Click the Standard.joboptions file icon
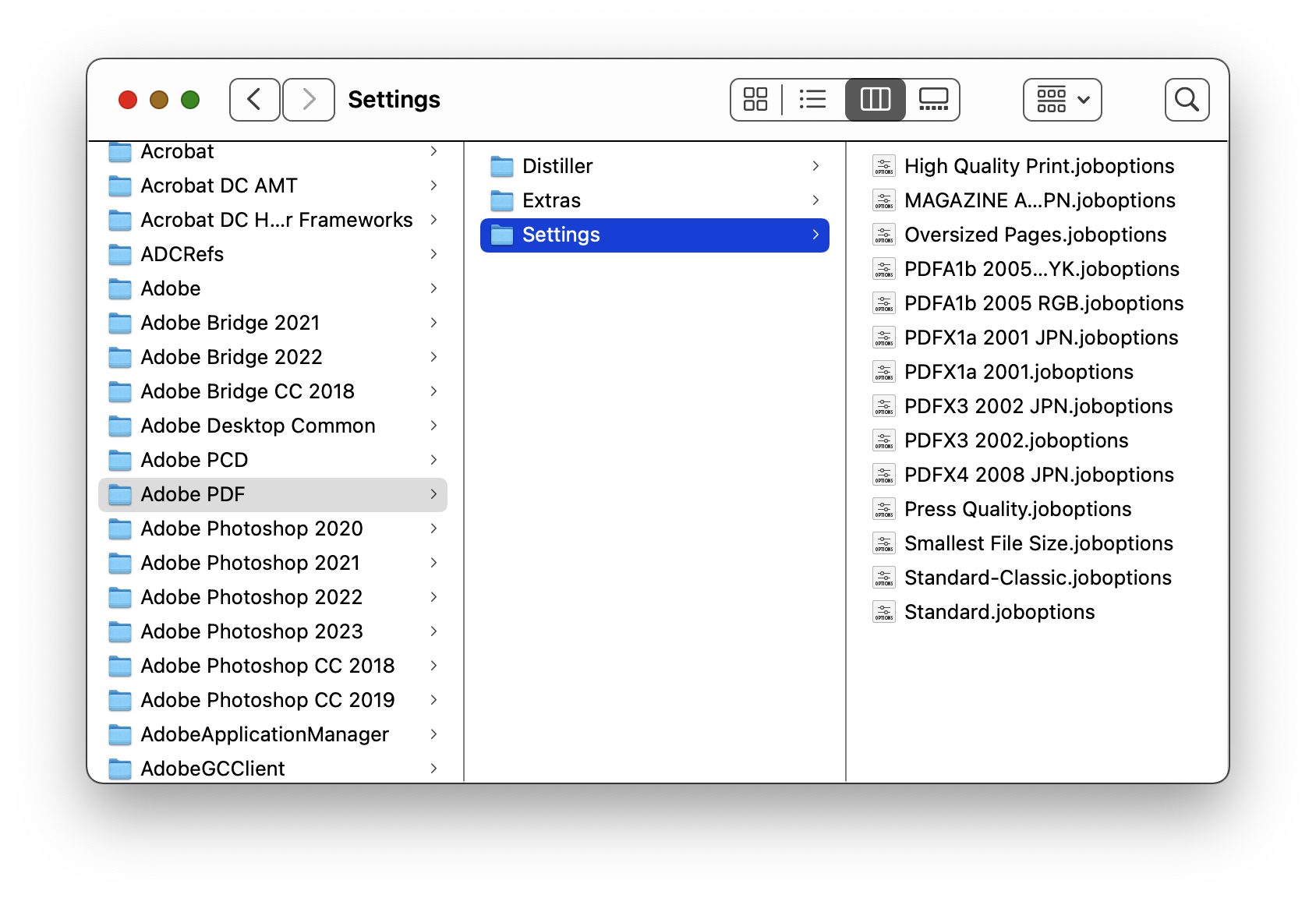Viewport: 1316px width, 898px height. coord(884,612)
